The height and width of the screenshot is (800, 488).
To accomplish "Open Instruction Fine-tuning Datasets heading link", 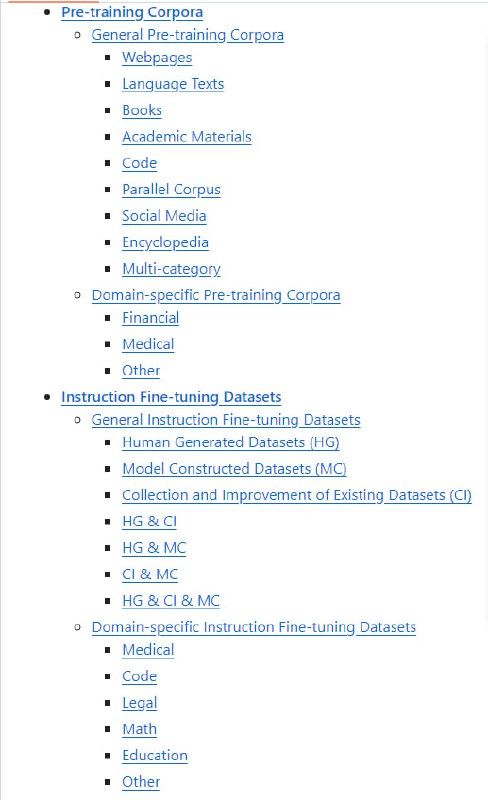I will click(x=171, y=397).
